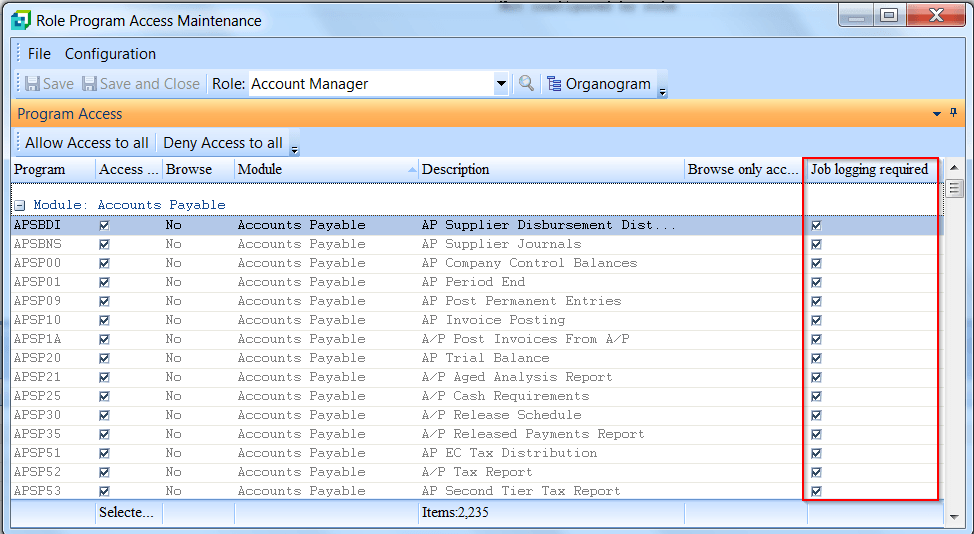Open the File menu
Image resolution: width=974 pixels, height=534 pixels.
click(39, 54)
